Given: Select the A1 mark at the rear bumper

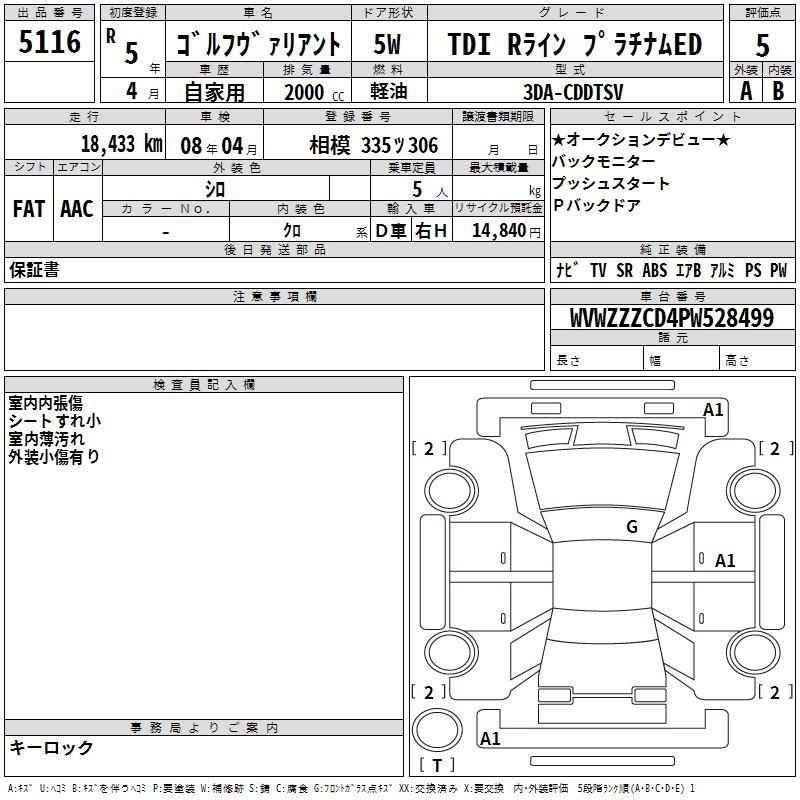Looking at the screenshot, I should tap(491, 739).
